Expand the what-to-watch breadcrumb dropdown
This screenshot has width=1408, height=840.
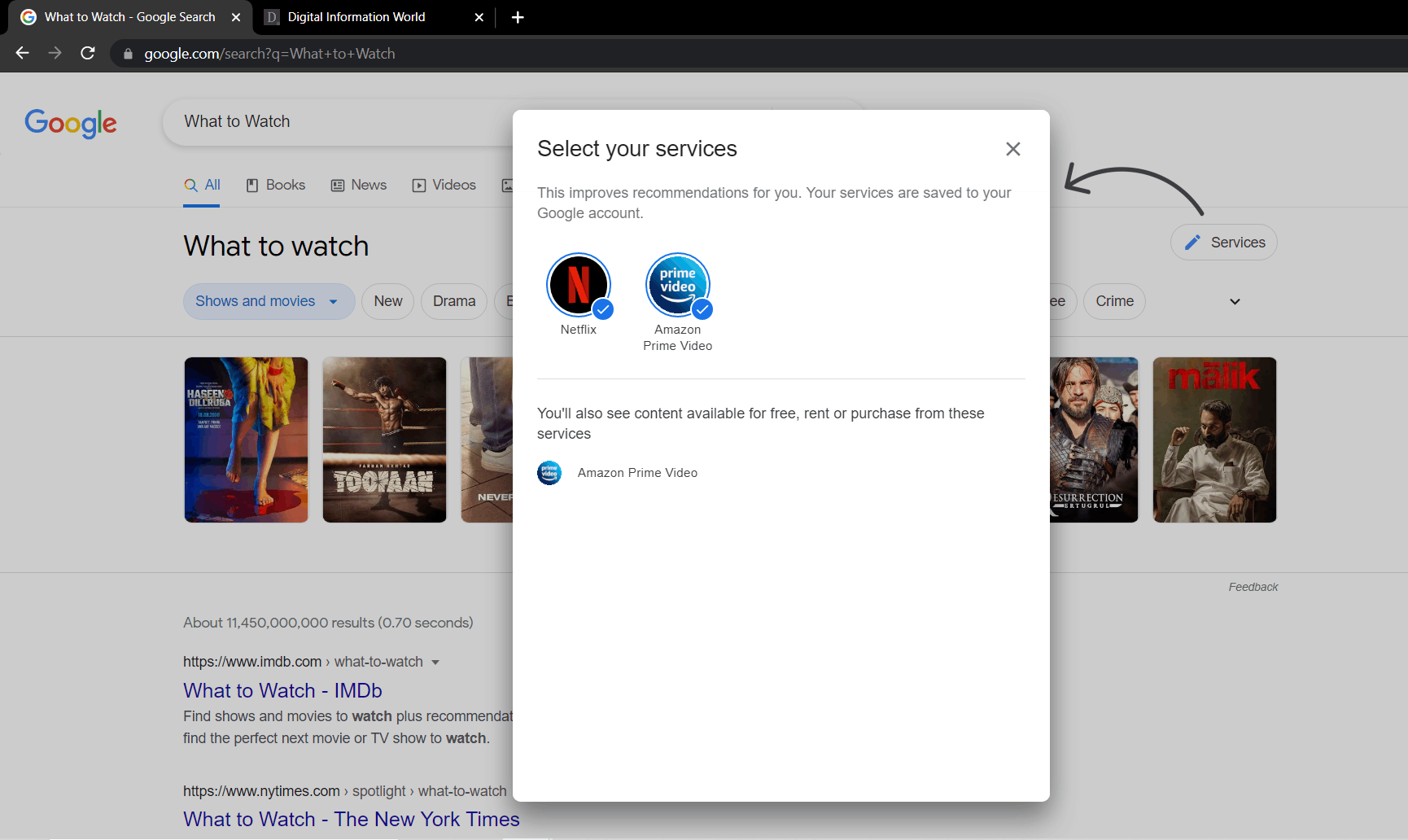pos(437,662)
